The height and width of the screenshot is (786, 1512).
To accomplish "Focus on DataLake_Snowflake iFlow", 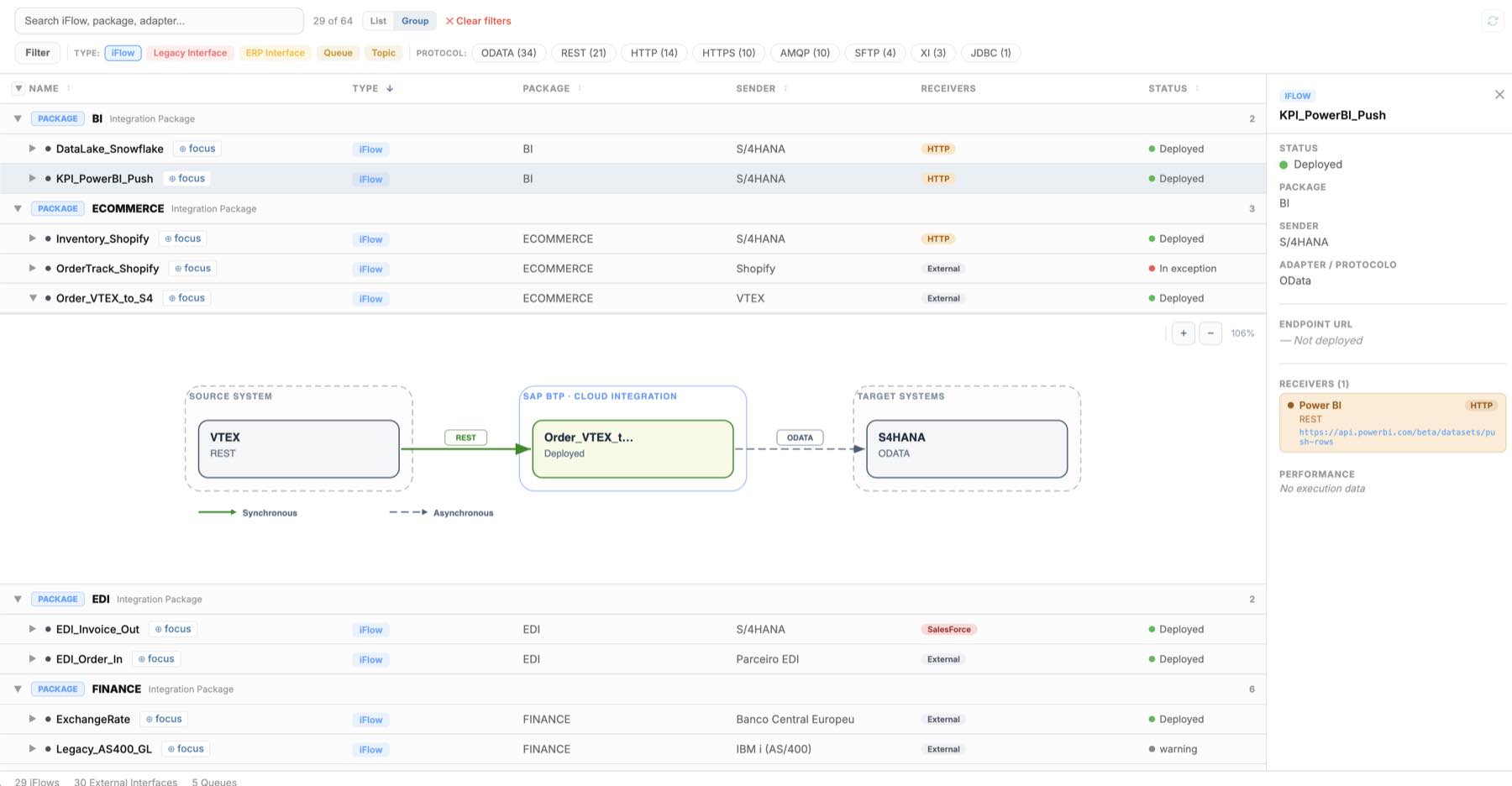I will click(x=197, y=149).
